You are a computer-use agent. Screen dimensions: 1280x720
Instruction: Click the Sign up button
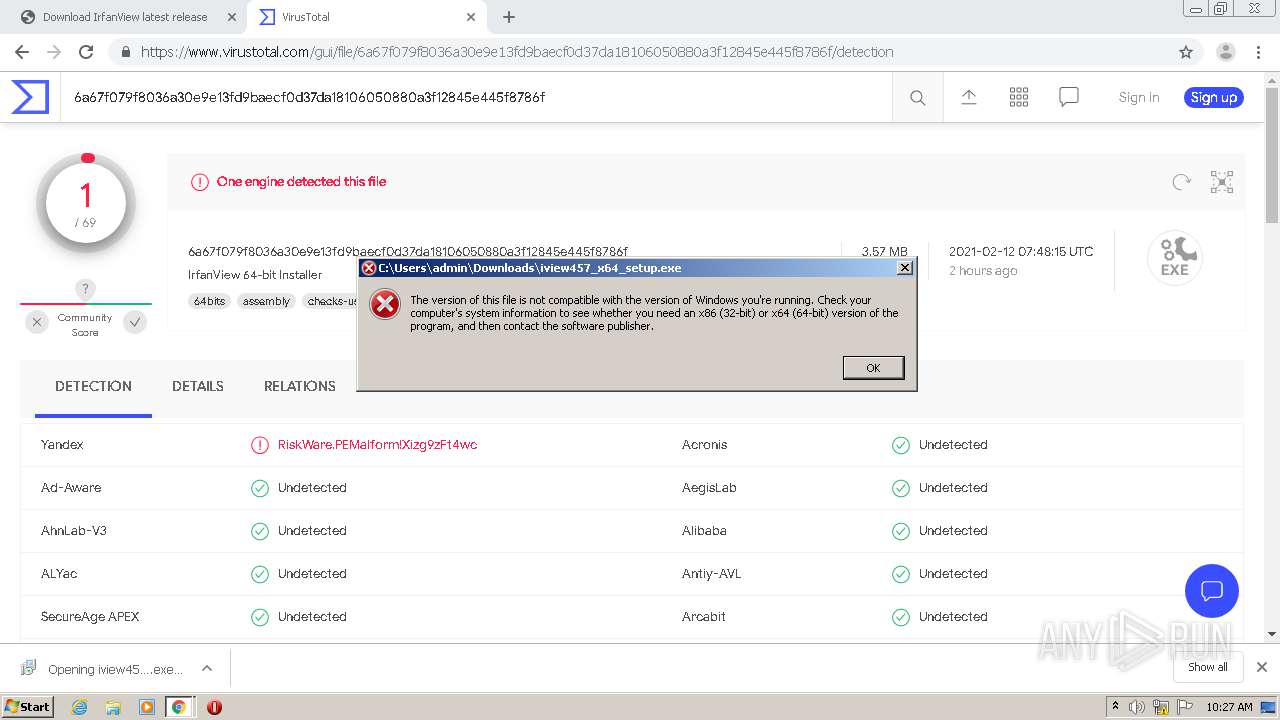click(x=1214, y=97)
